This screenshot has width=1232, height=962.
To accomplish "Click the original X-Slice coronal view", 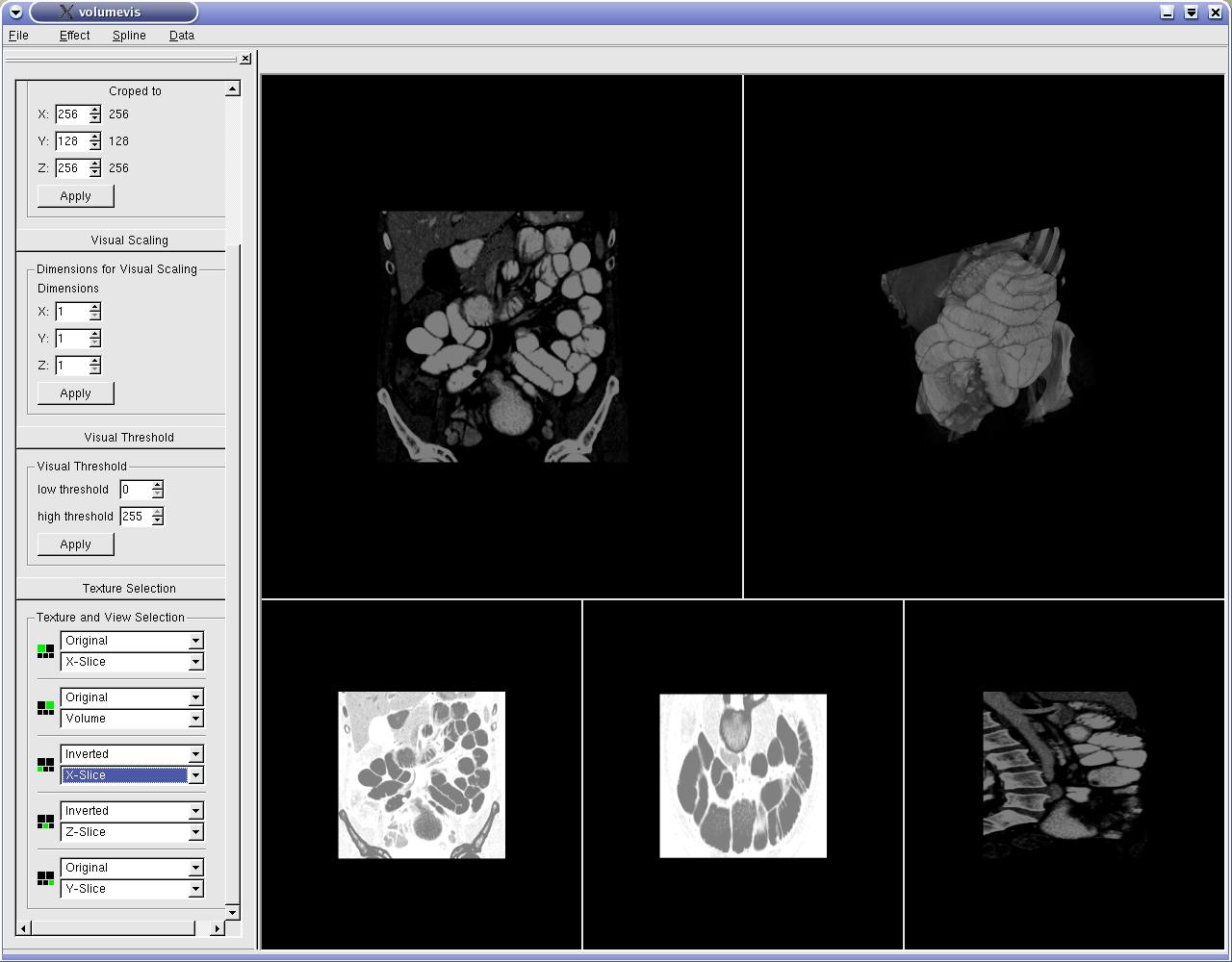I will (501, 337).
